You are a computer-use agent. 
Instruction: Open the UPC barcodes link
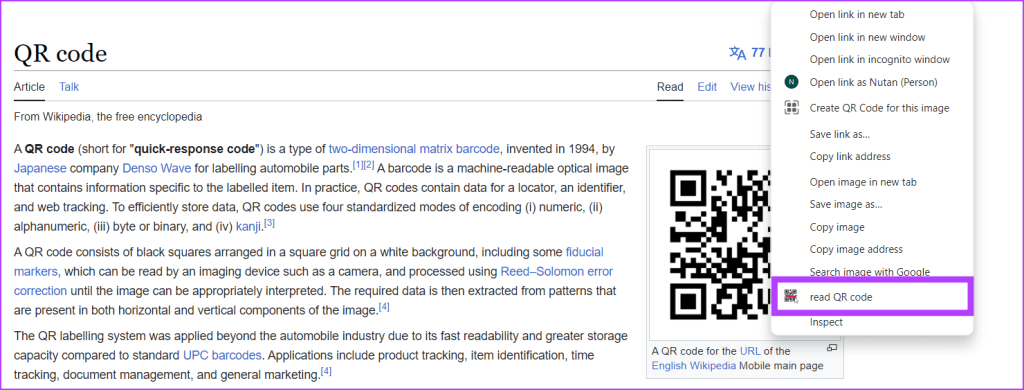pyautogui.click(x=222, y=356)
